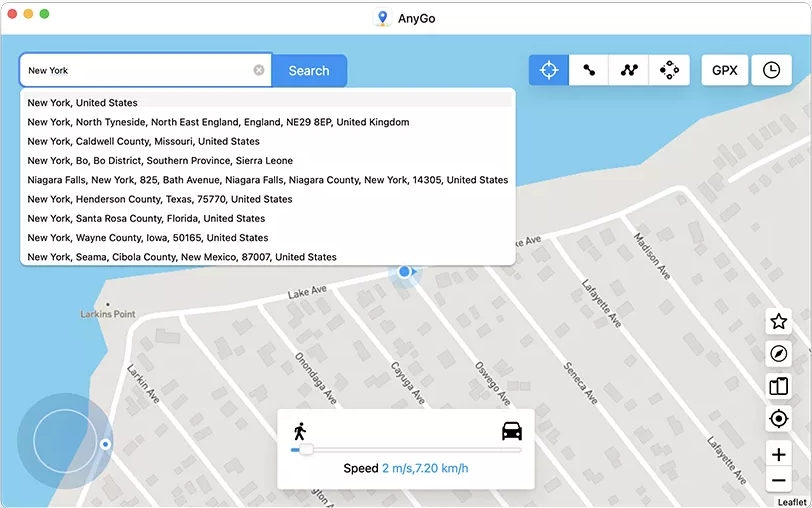Click the Seneca Ave street label

[x=581, y=383]
